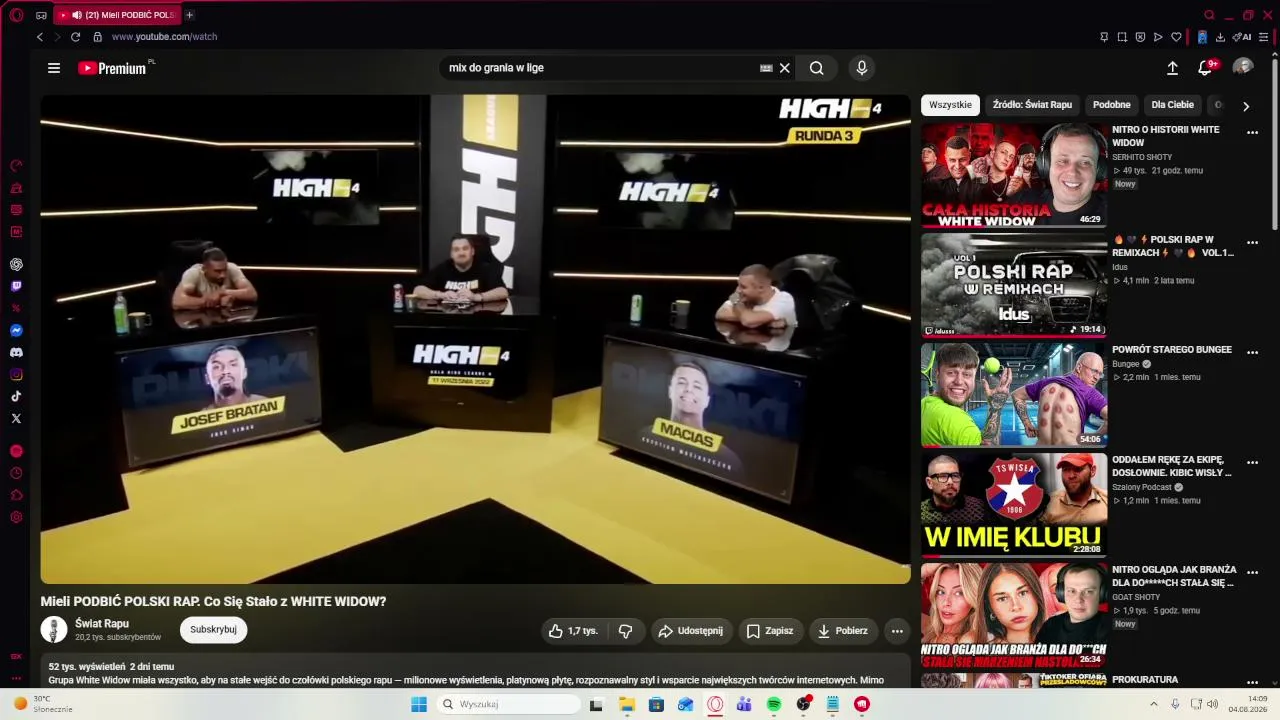View site security lock info

point(97,37)
